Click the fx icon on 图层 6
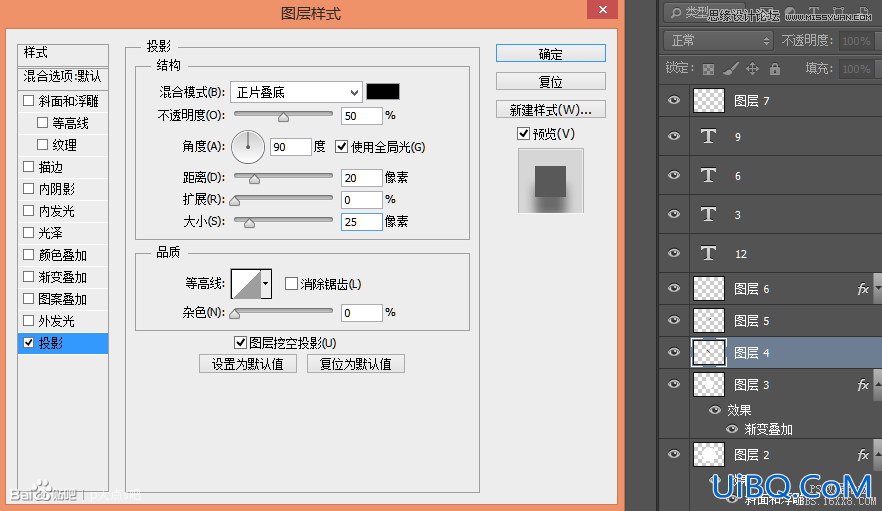The image size is (882, 511). tap(863, 289)
